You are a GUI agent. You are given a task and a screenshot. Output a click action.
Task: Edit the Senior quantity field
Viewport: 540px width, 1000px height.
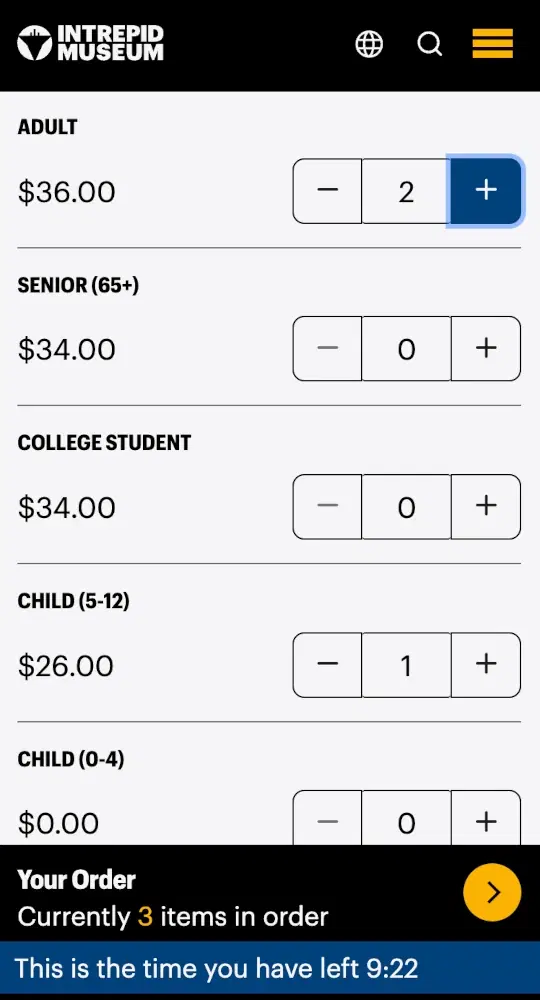pyautogui.click(x=406, y=348)
